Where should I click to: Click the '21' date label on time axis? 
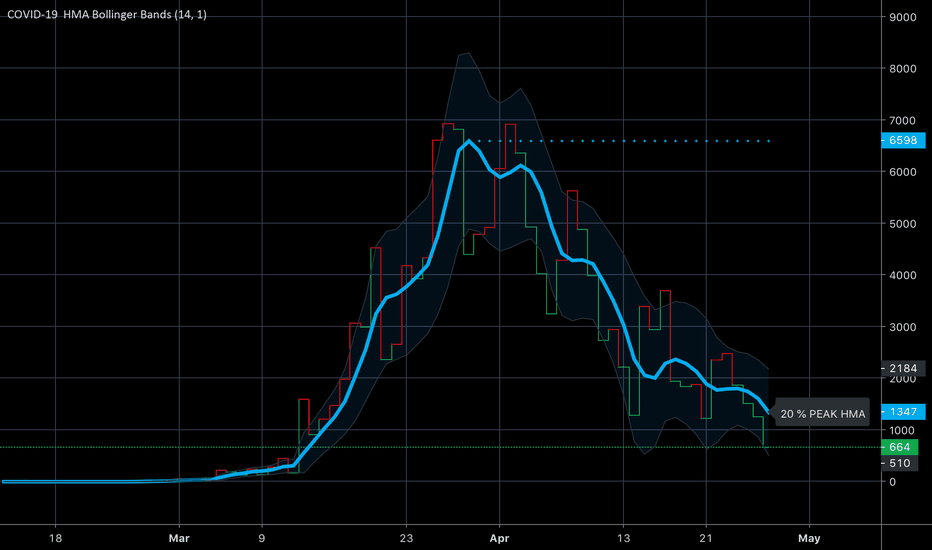(x=706, y=538)
